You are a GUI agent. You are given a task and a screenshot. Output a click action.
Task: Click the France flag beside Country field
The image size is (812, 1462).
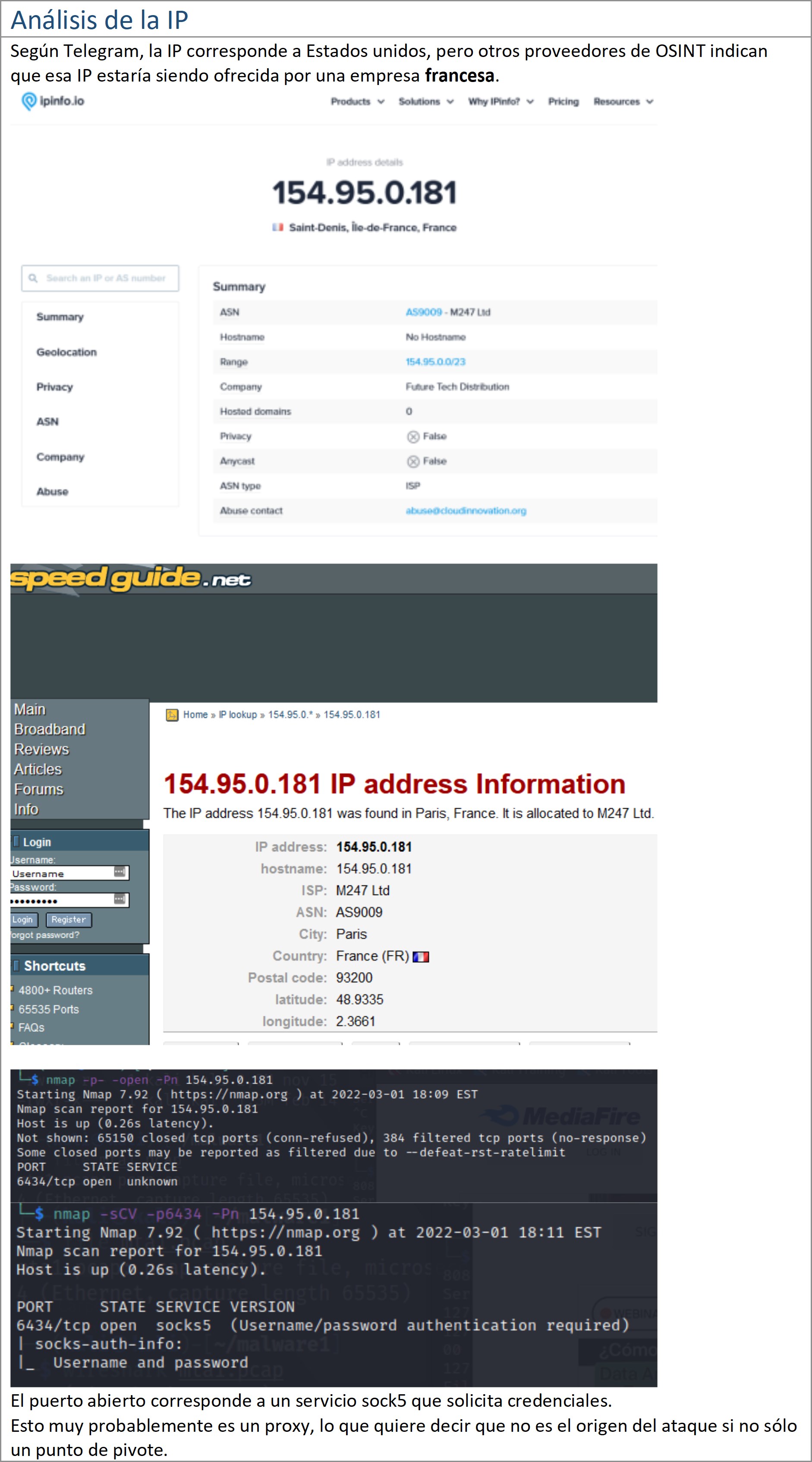pos(421,957)
